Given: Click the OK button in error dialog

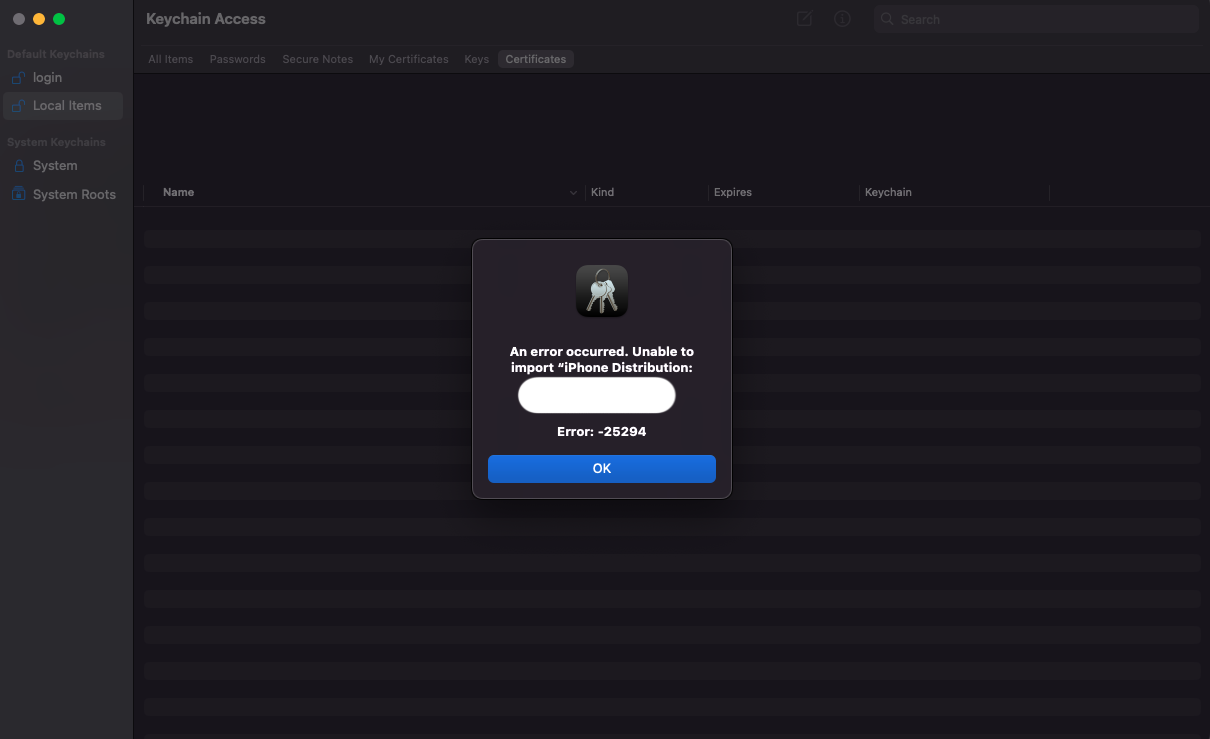Looking at the screenshot, I should click(x=601, y=469).
